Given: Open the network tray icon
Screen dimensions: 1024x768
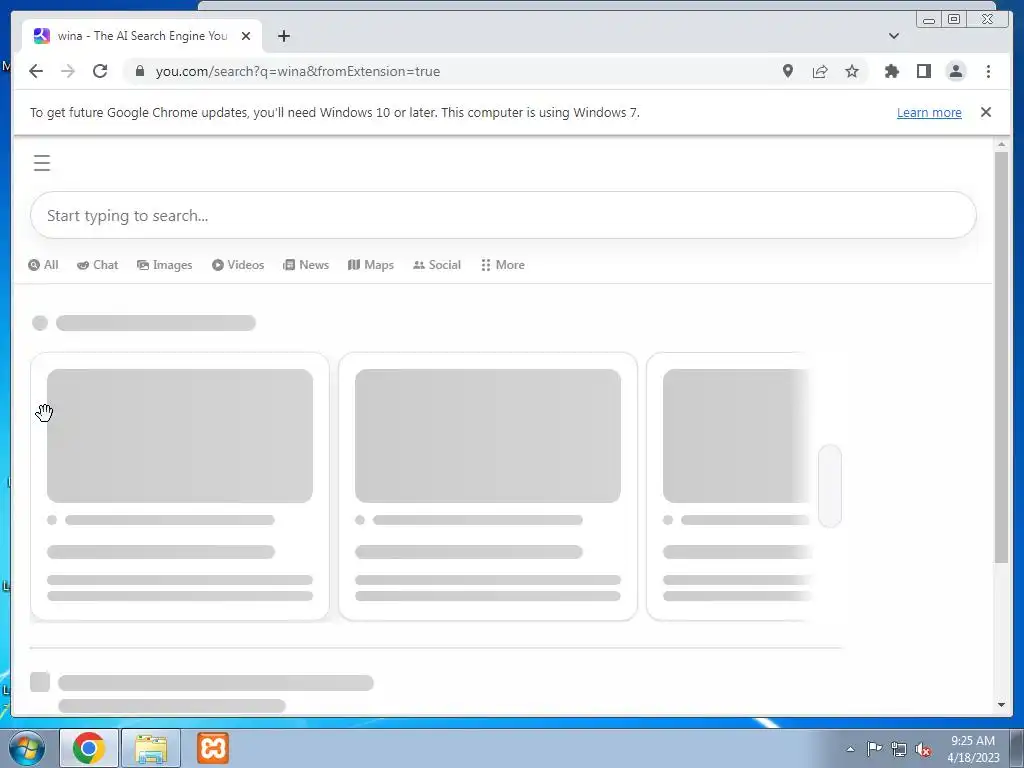Looking at the screenshot, I should [x=899, y=749].
